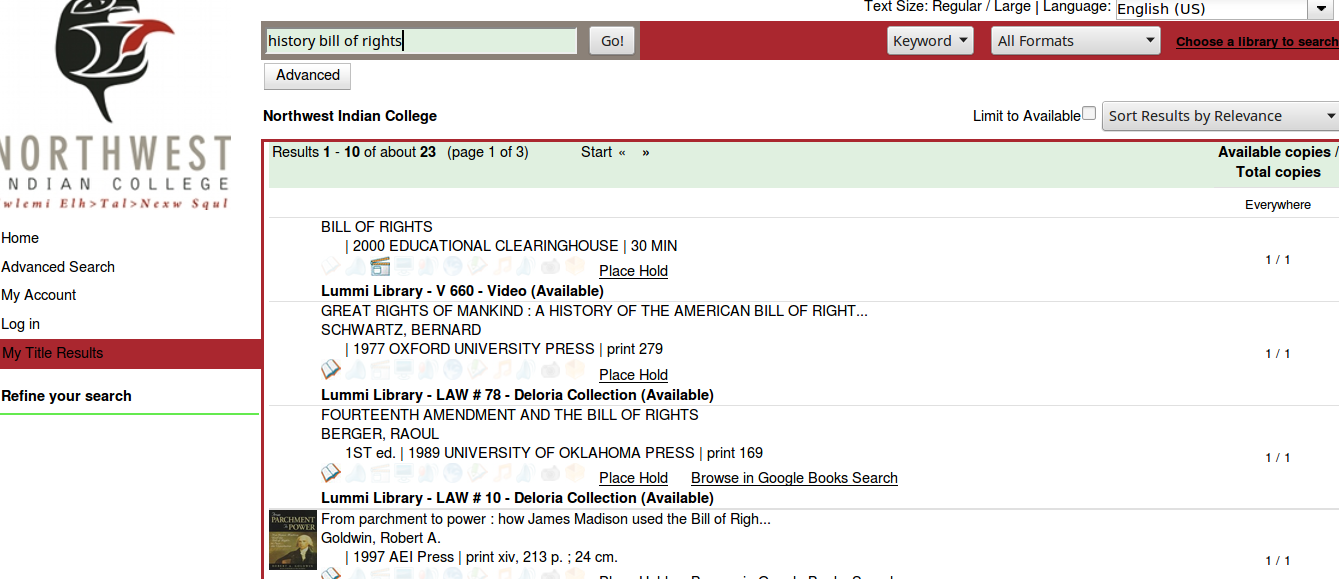Place Hold on GREAT RIGHTS OF MANKIND
The image size is (1339, 579).
pyautogui.click(x=633, y=375)
